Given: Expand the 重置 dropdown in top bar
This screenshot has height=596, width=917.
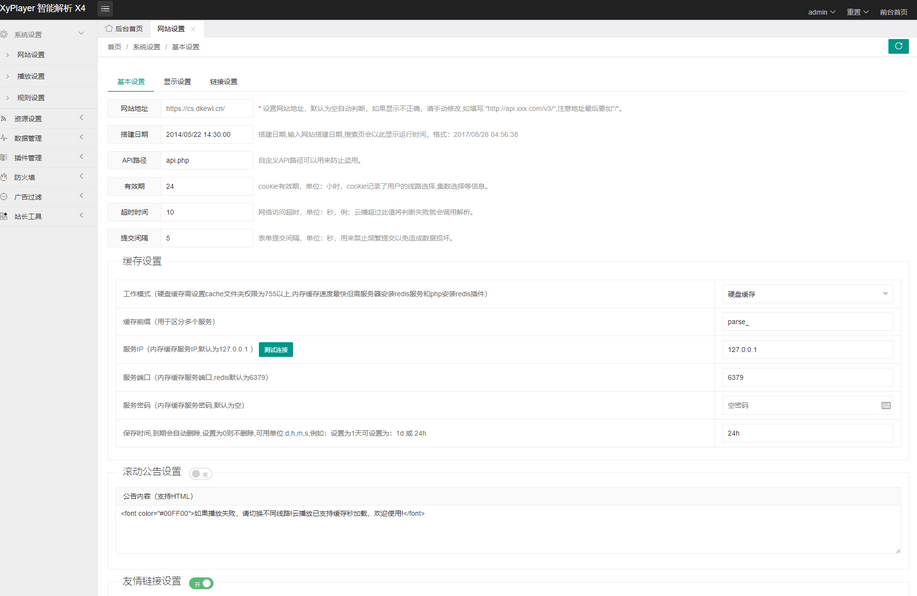Looking at the screenshot, I should click(857, 12).
